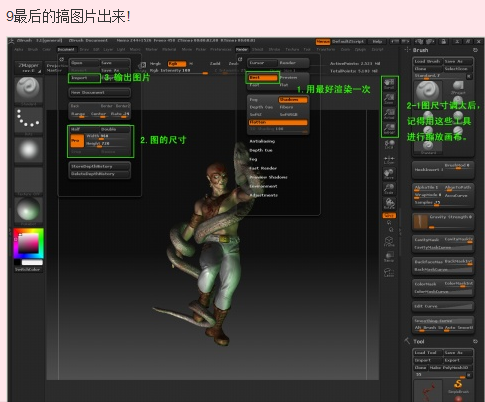The image size is (485, 402).
Task: Launch the ZMapper plugin button
Action: click(29, 68)
